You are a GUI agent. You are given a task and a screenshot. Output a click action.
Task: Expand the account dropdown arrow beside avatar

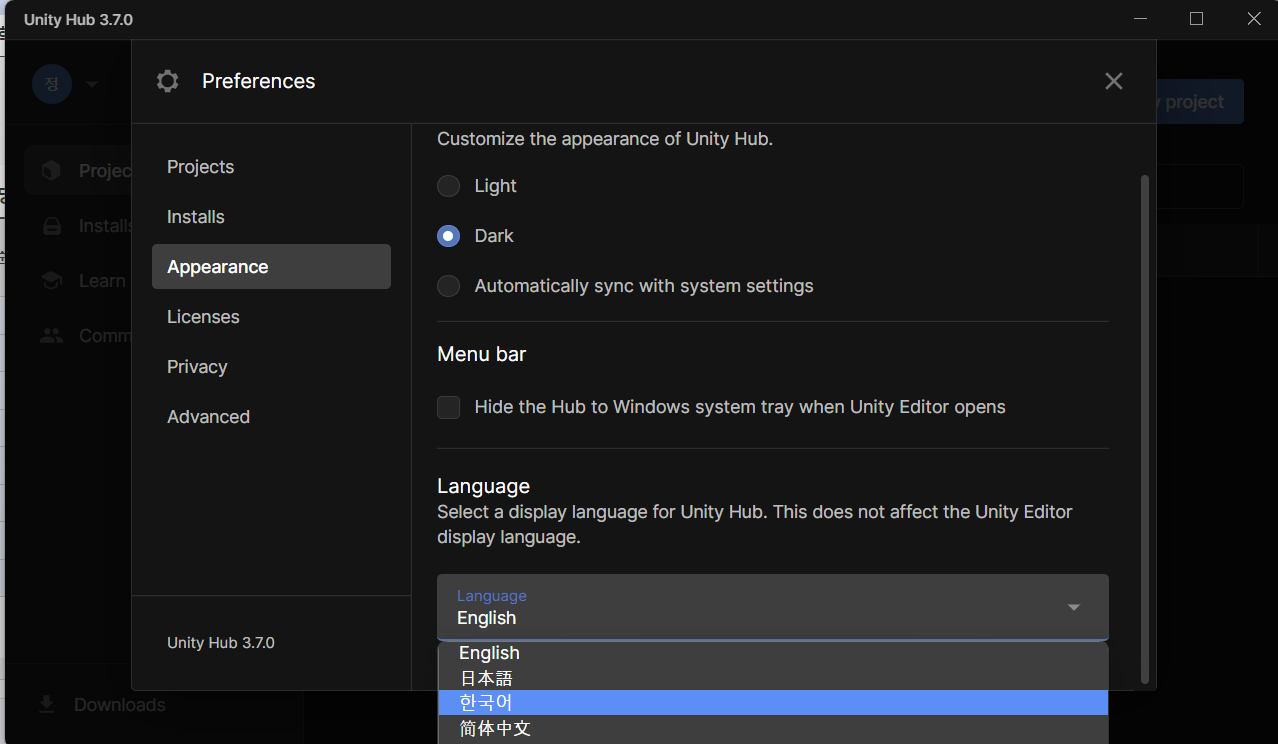92,84
